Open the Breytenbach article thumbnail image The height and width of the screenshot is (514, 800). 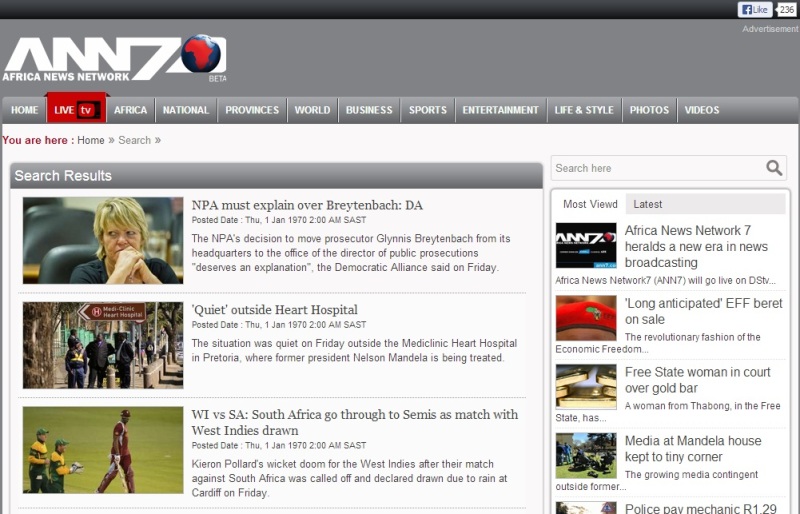[103, 240]
